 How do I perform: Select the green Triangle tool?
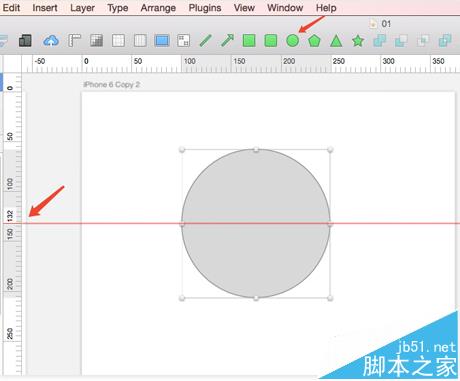(x=336, y=41)
